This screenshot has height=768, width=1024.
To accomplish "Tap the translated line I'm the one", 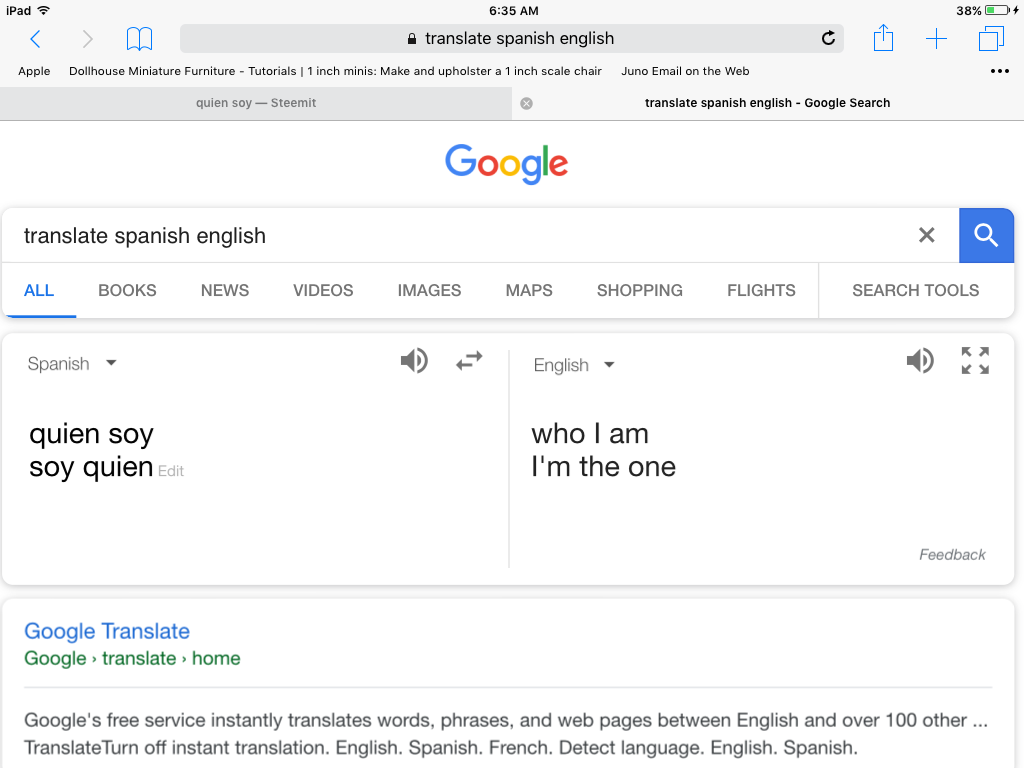I will coord(603,467).
